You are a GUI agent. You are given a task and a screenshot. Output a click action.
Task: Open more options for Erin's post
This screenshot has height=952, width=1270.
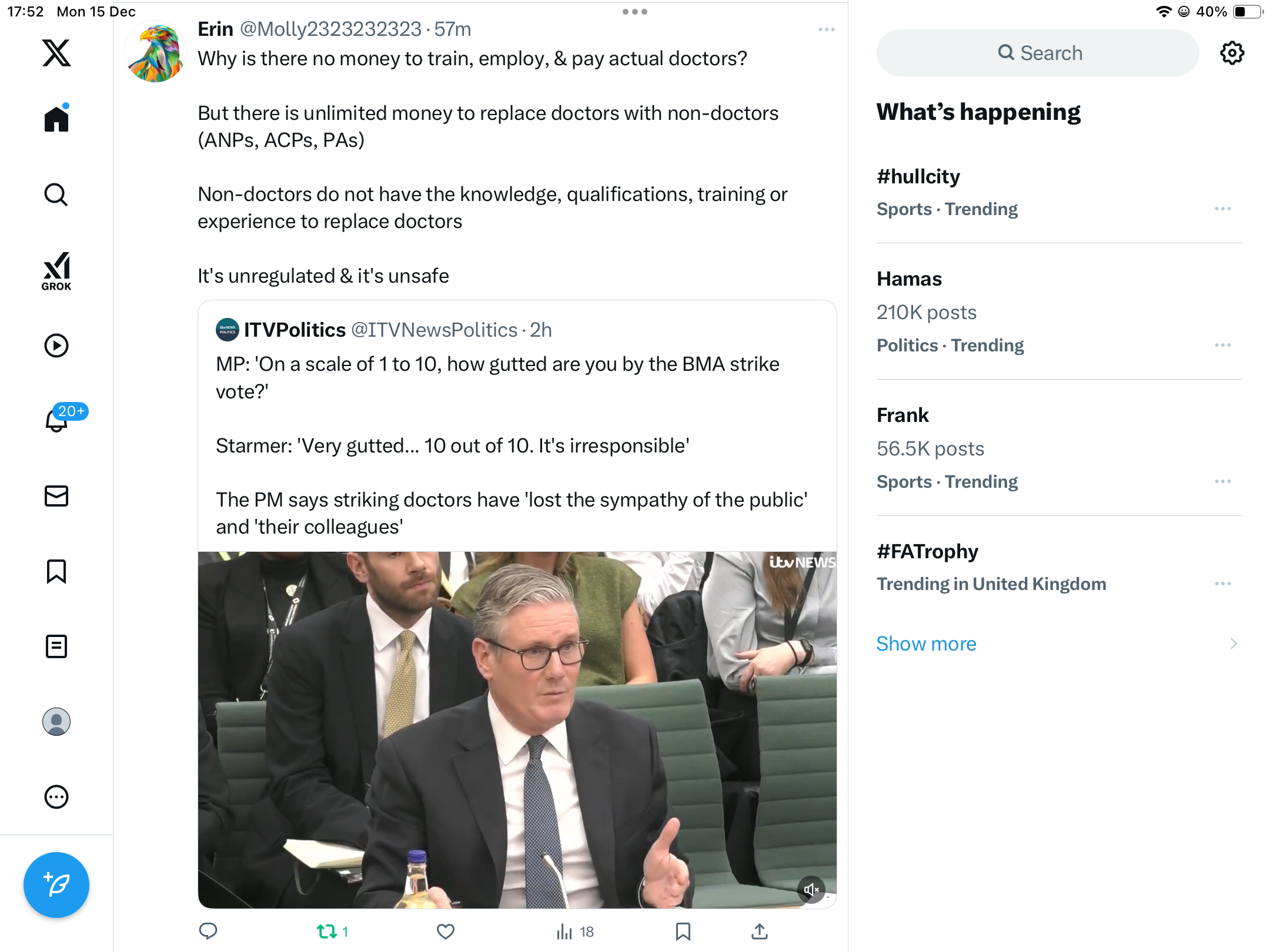[826, 29]
